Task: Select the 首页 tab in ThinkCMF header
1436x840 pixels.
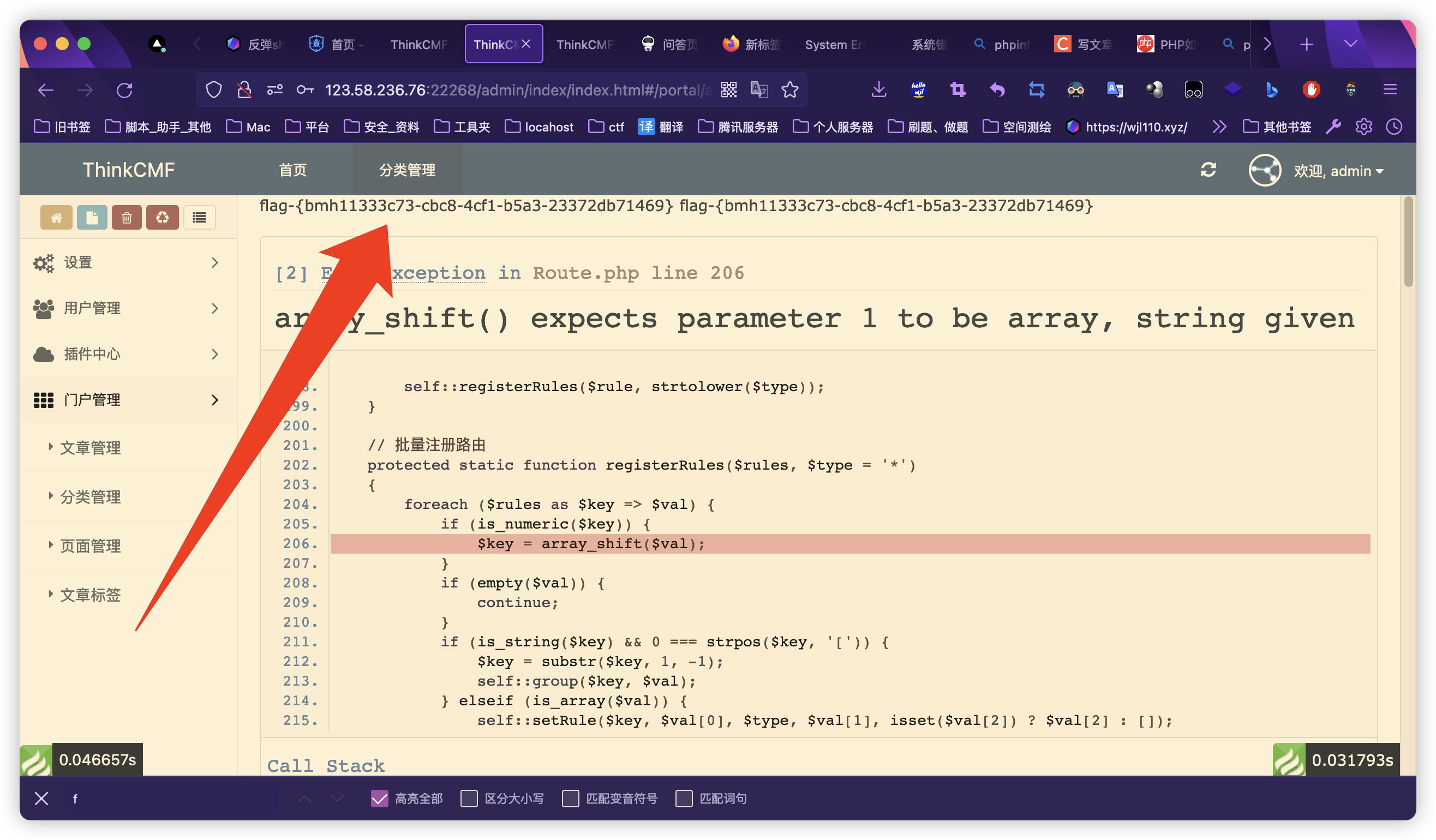Action: pos(293,170)
